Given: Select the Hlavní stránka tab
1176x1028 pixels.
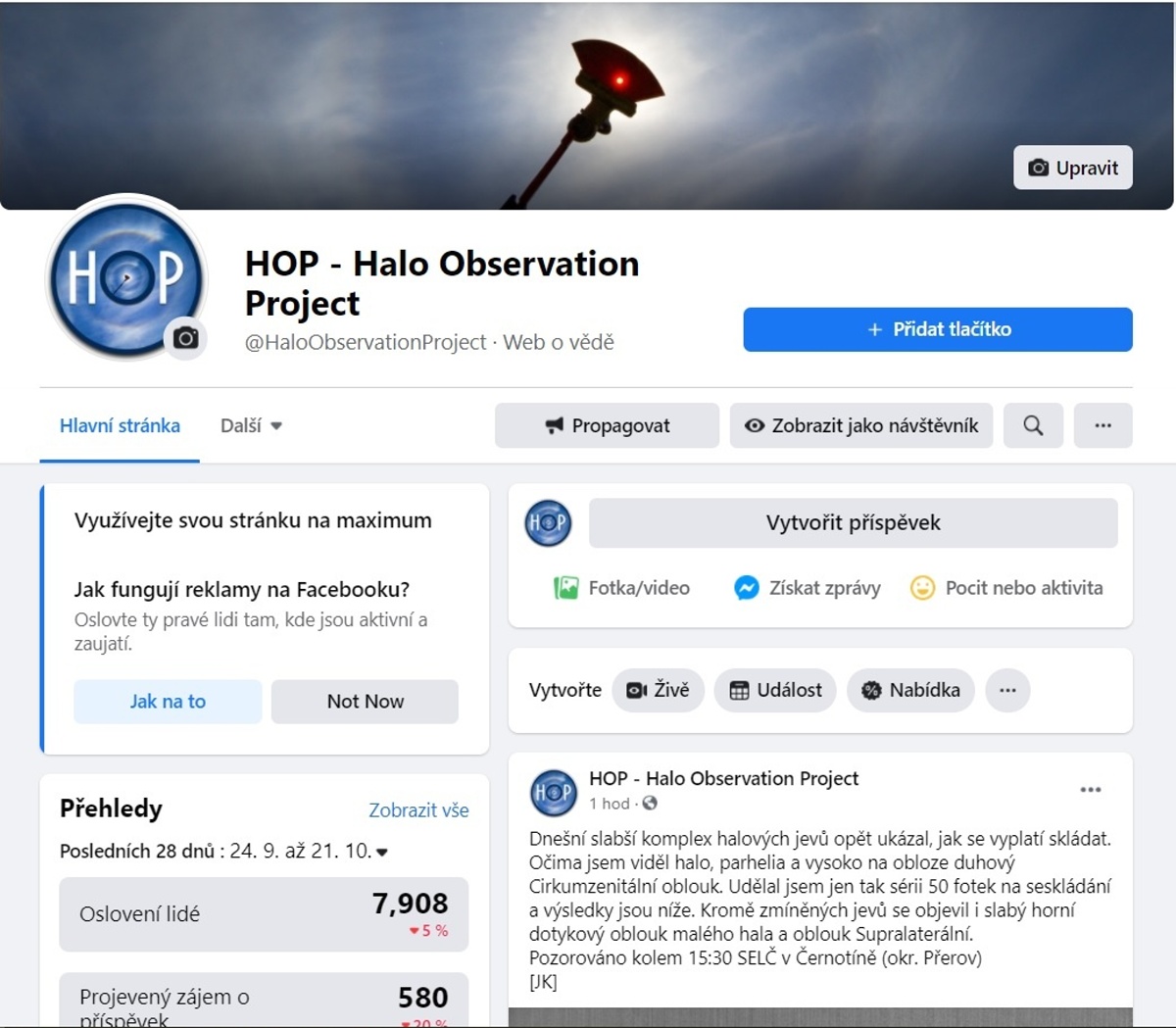Looking at the screenshot, I should pyautogui.click(x=120, y=425).
